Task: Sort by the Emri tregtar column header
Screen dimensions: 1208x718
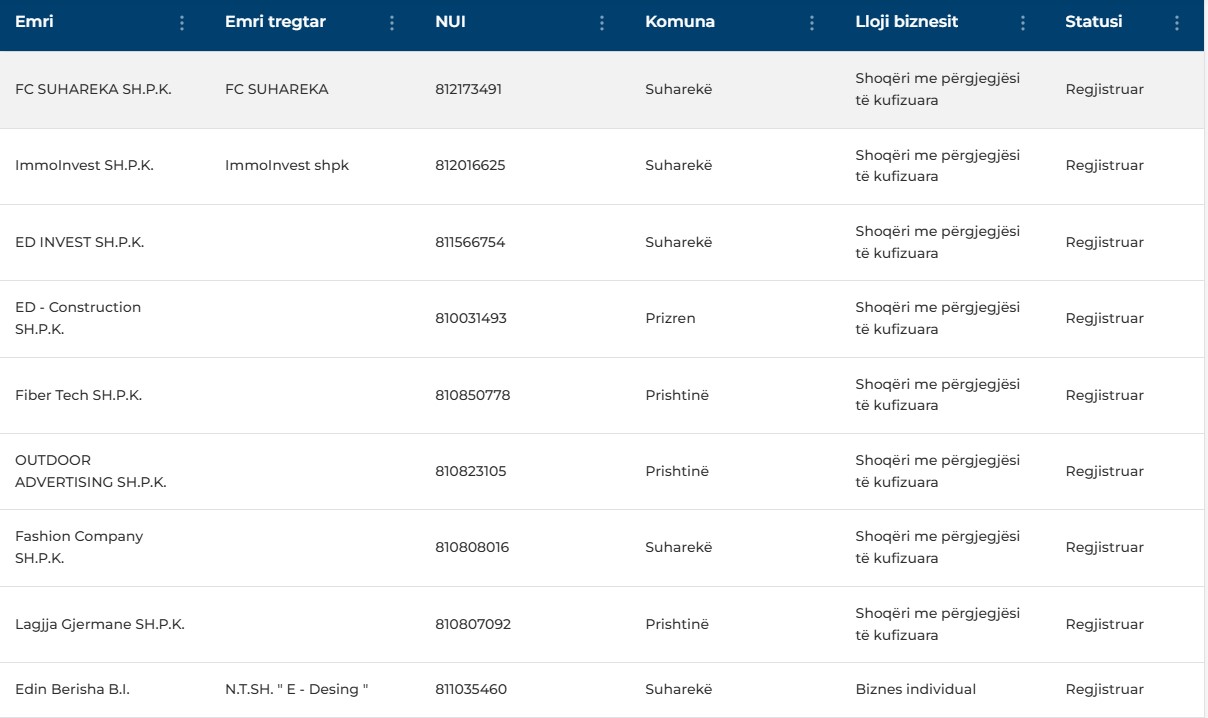Action: [x=275, y=22]
